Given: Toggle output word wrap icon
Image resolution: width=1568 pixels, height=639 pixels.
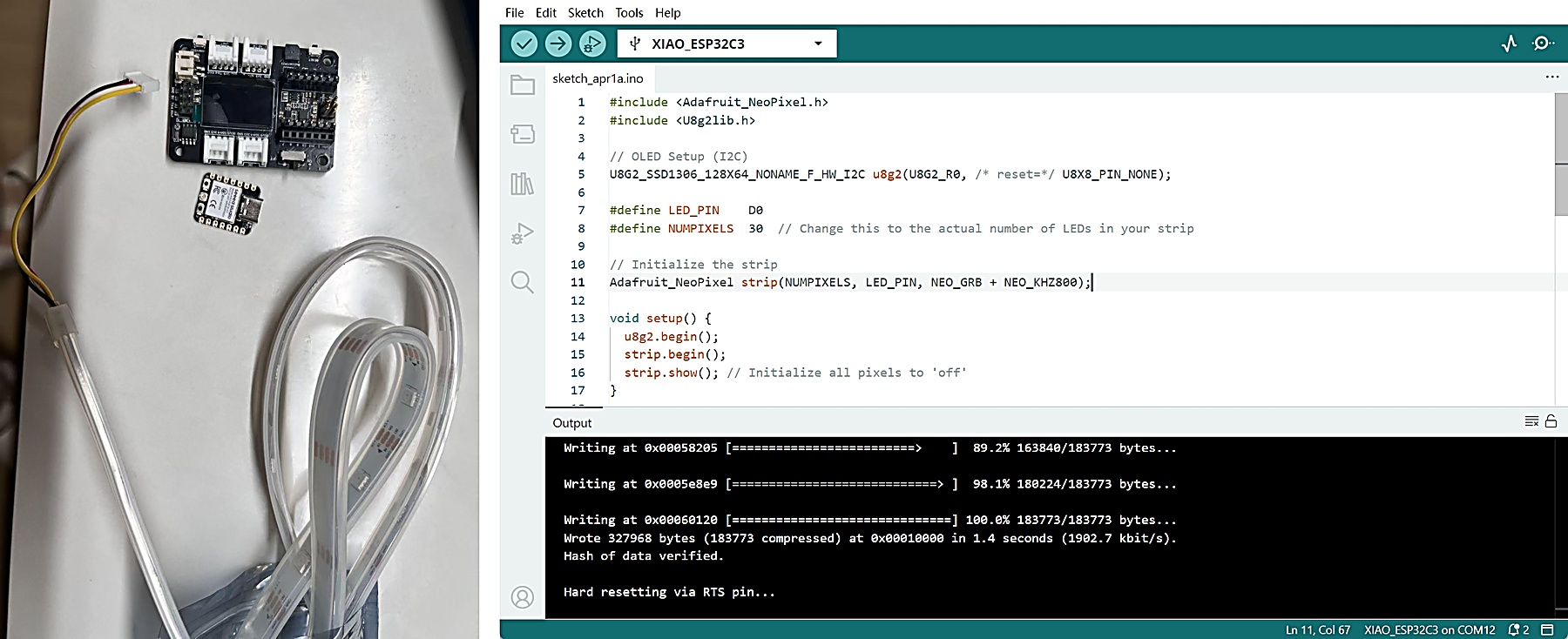Looking at the screenshot, I should (x=1531, y=421).
